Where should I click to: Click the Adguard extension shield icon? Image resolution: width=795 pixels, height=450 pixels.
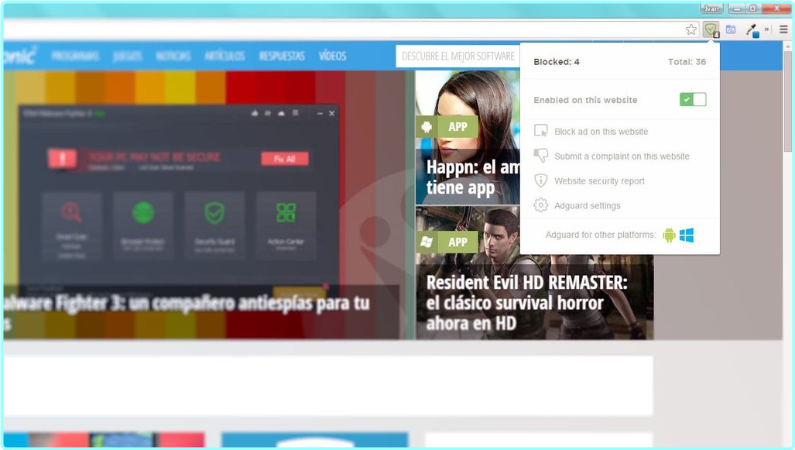tap(711, 30)
